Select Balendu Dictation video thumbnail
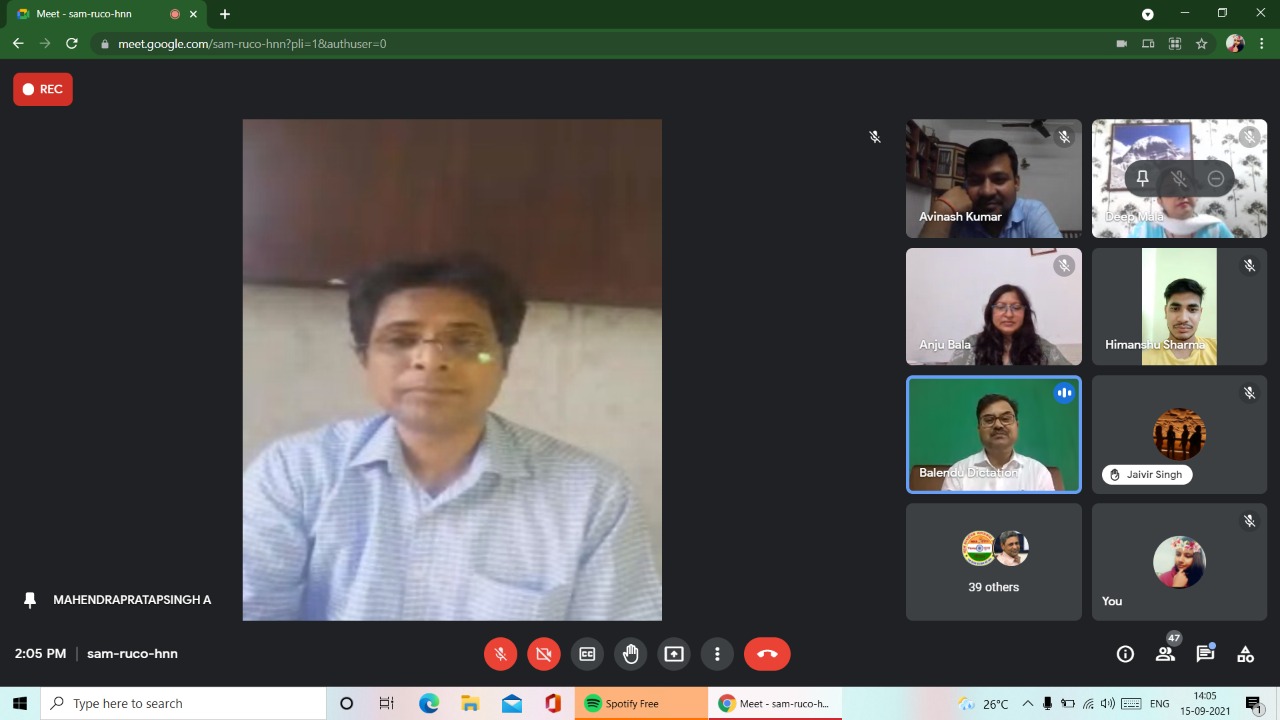Viewport: 1280px width, 720px height. [993, 435]
